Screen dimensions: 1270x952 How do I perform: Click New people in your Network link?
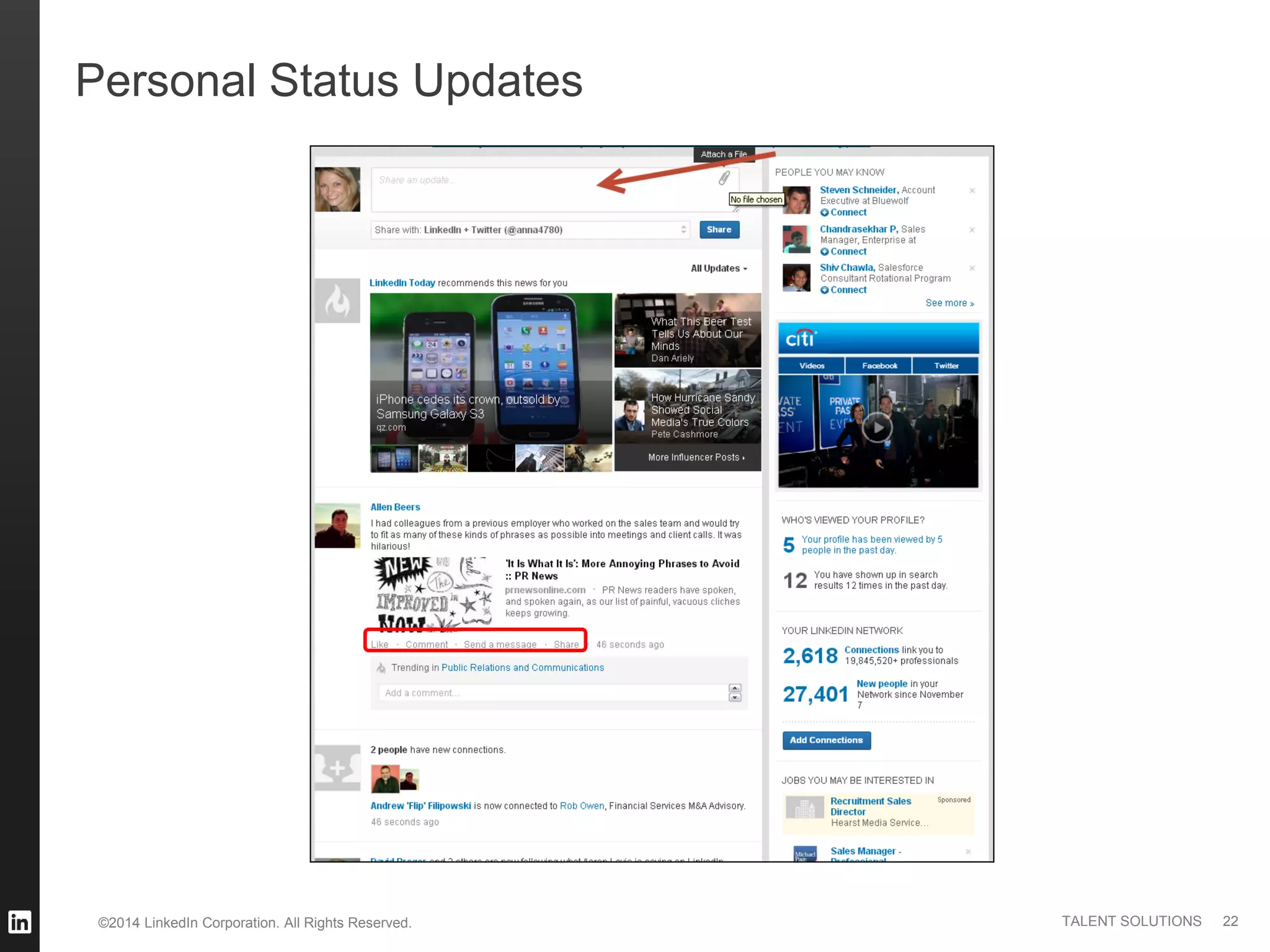tap(882, 684)
